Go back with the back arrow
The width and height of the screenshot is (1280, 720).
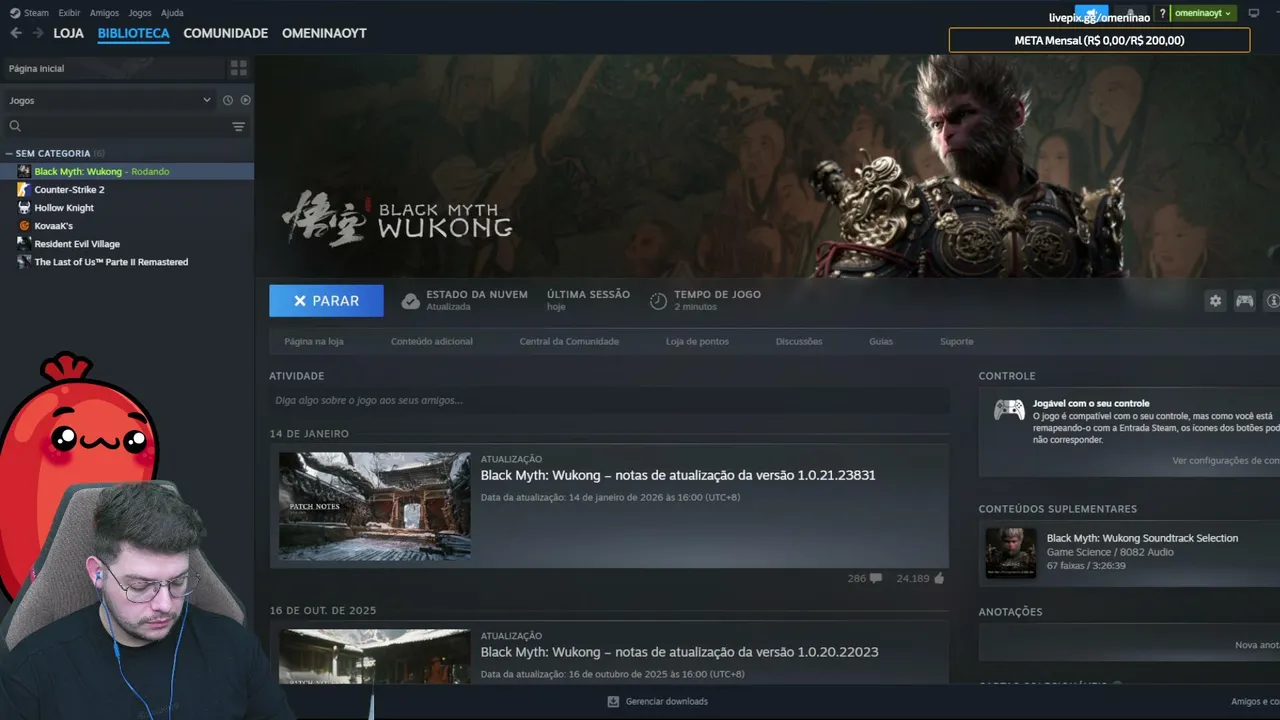[x=16, y=33]
